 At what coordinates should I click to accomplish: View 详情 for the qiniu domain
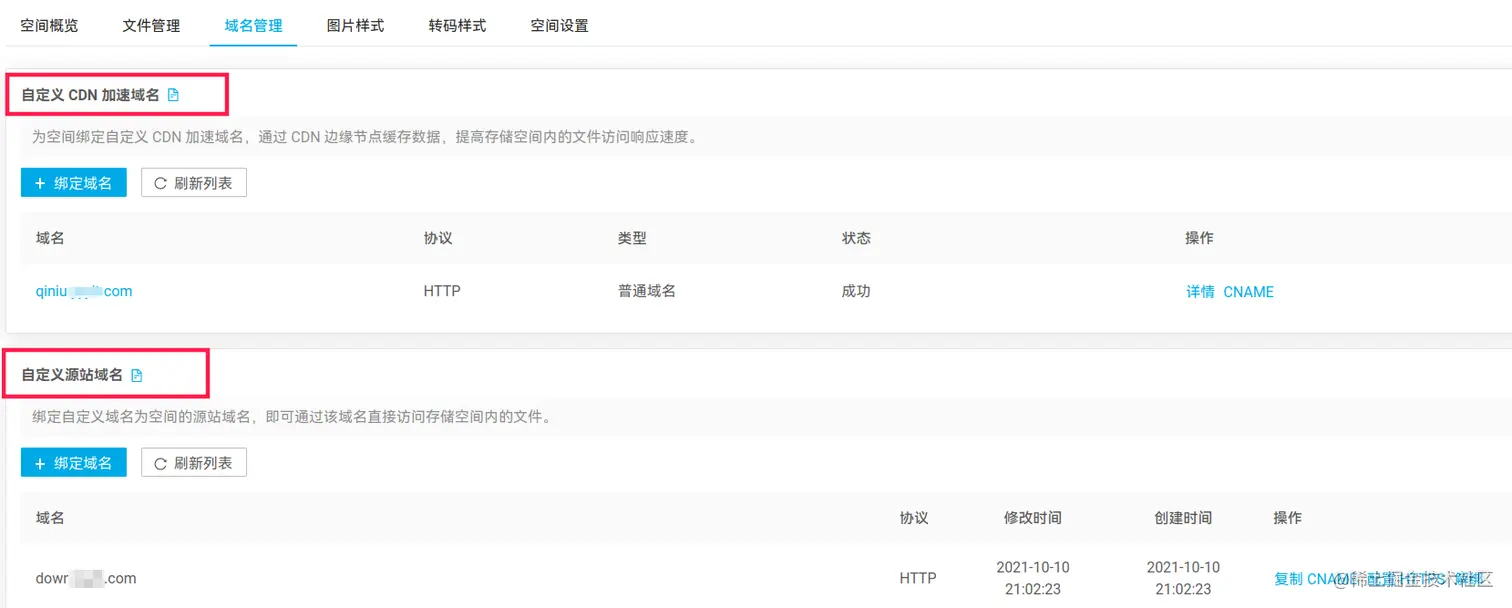[1200, 292]
